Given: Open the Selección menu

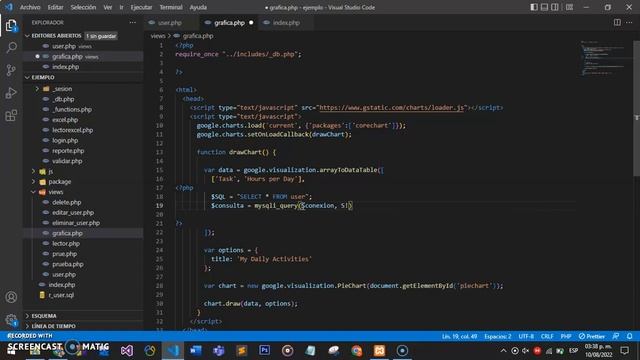Looking at the screenshot, I should point(83,7).
